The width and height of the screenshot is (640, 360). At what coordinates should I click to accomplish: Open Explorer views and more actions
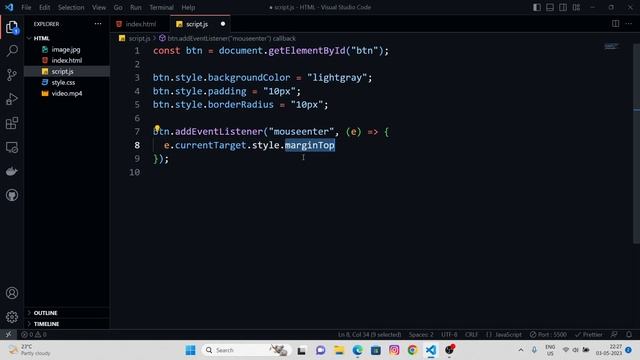(x=98, y=24)
